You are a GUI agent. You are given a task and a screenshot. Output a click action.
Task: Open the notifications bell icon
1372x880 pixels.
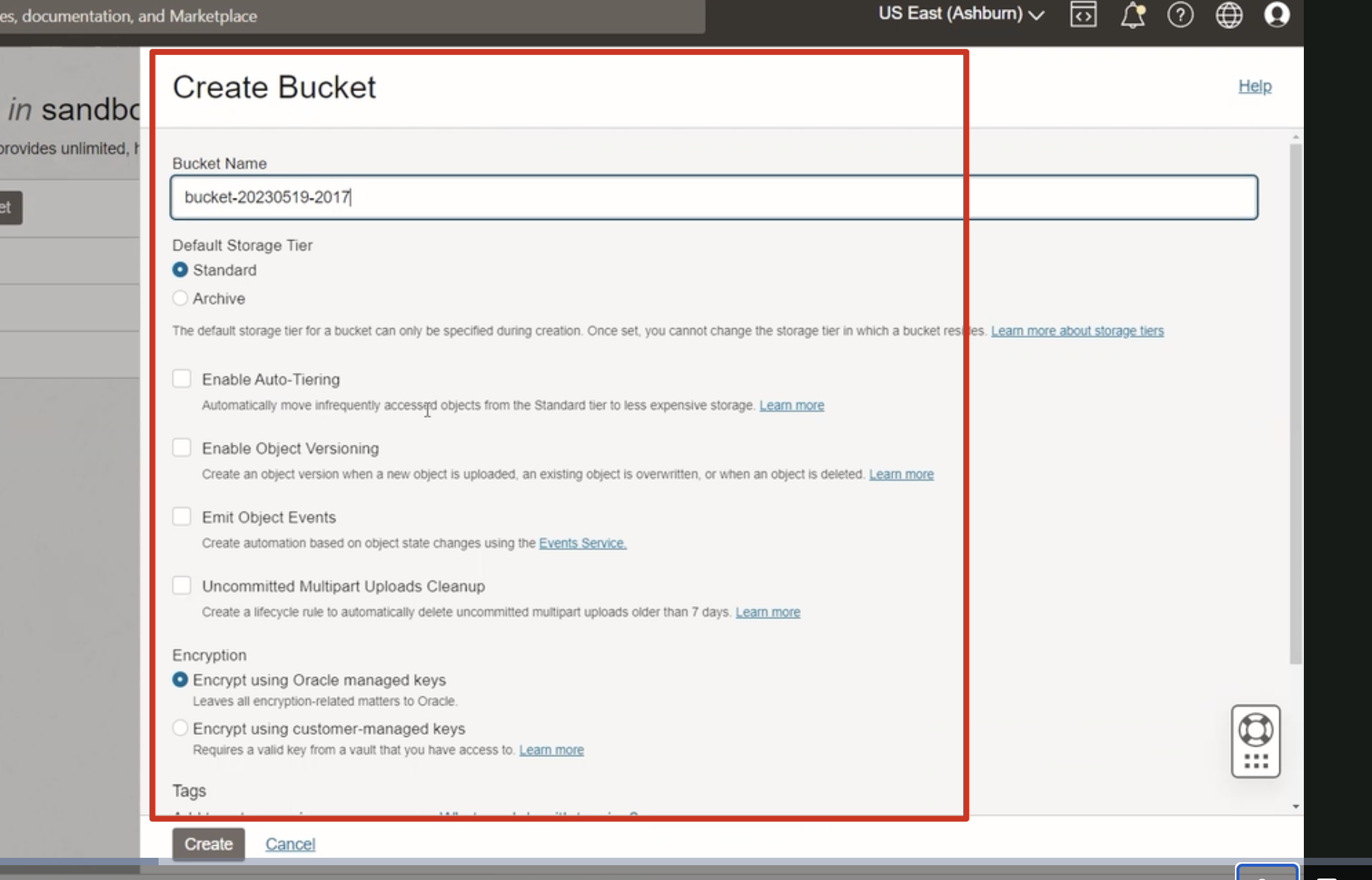(1132, 15)
